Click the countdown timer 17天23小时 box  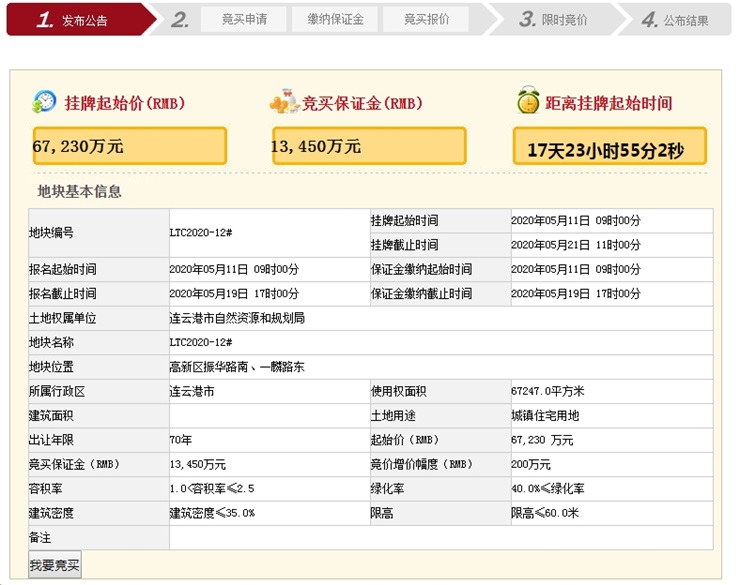tap(609, 150)
